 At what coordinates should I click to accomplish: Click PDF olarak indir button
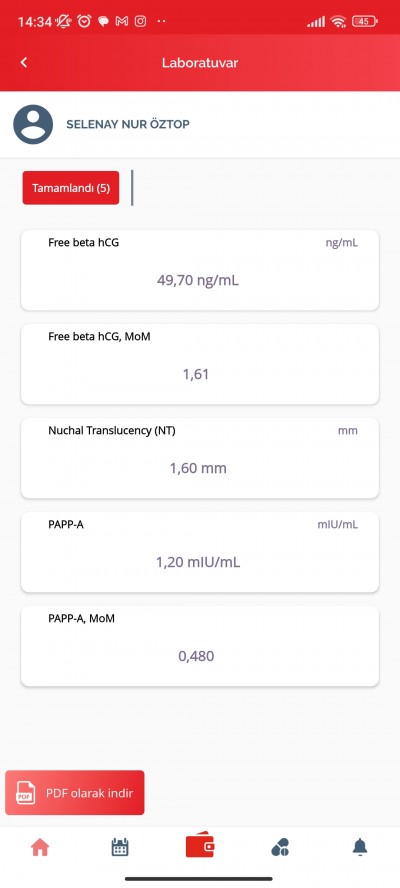[75, 793]
